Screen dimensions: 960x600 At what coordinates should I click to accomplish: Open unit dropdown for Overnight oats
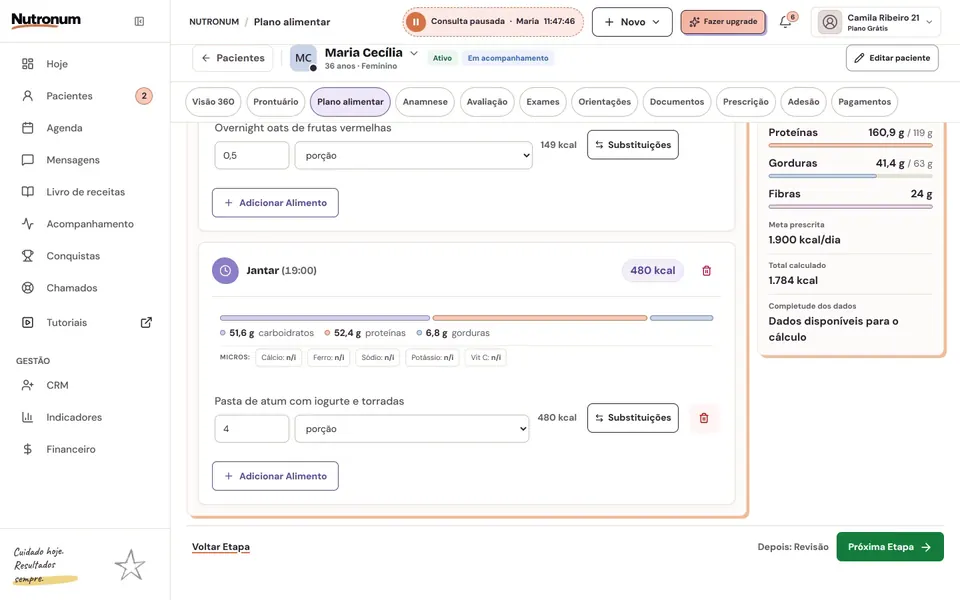[x=413, y=156]
